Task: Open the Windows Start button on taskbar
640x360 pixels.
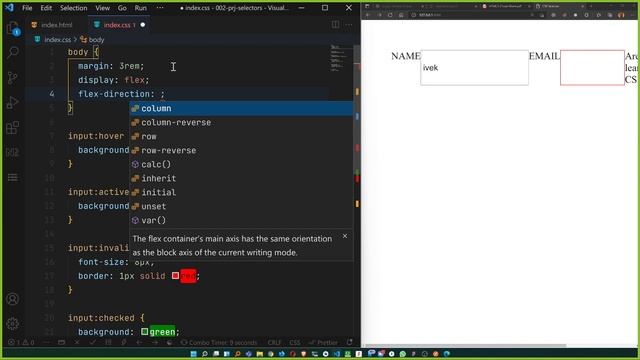Action: click(x=194, y=353)
